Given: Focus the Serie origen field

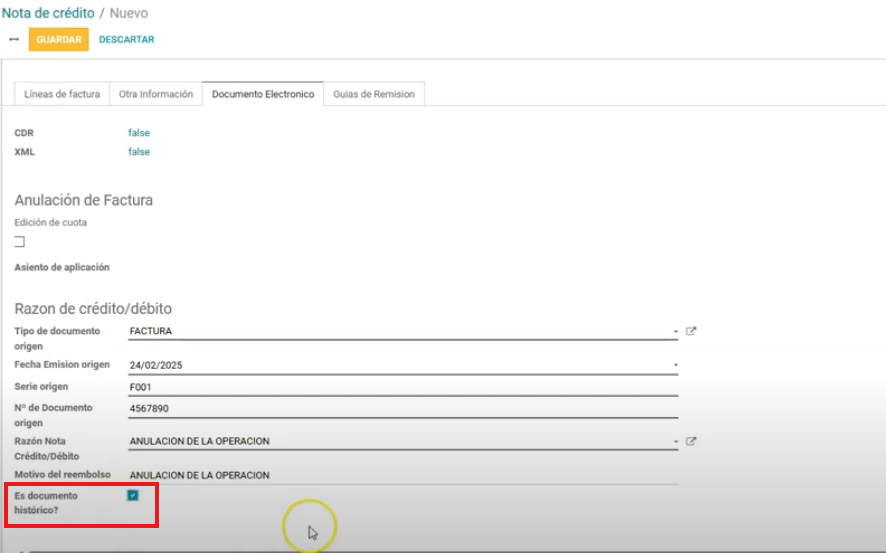Looking at the screenshot, I should (x=400, y=387).
